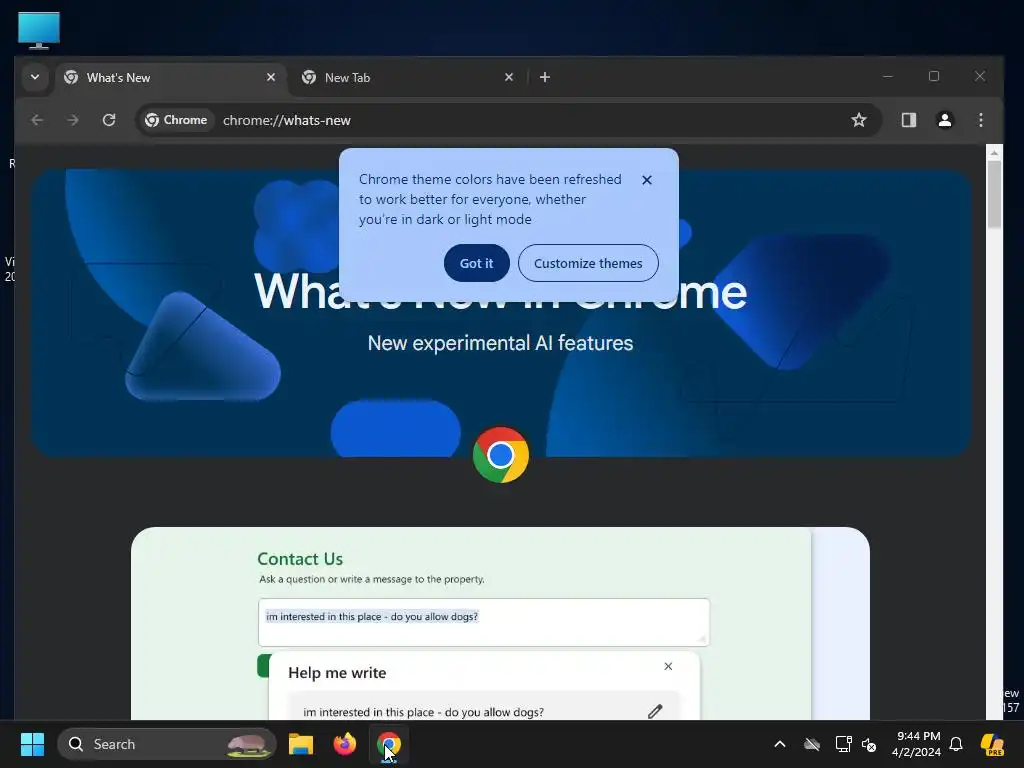The height and width of the screenshot is (768, 1024).
Task: Close the What's New tab
Action: [270, 77]
